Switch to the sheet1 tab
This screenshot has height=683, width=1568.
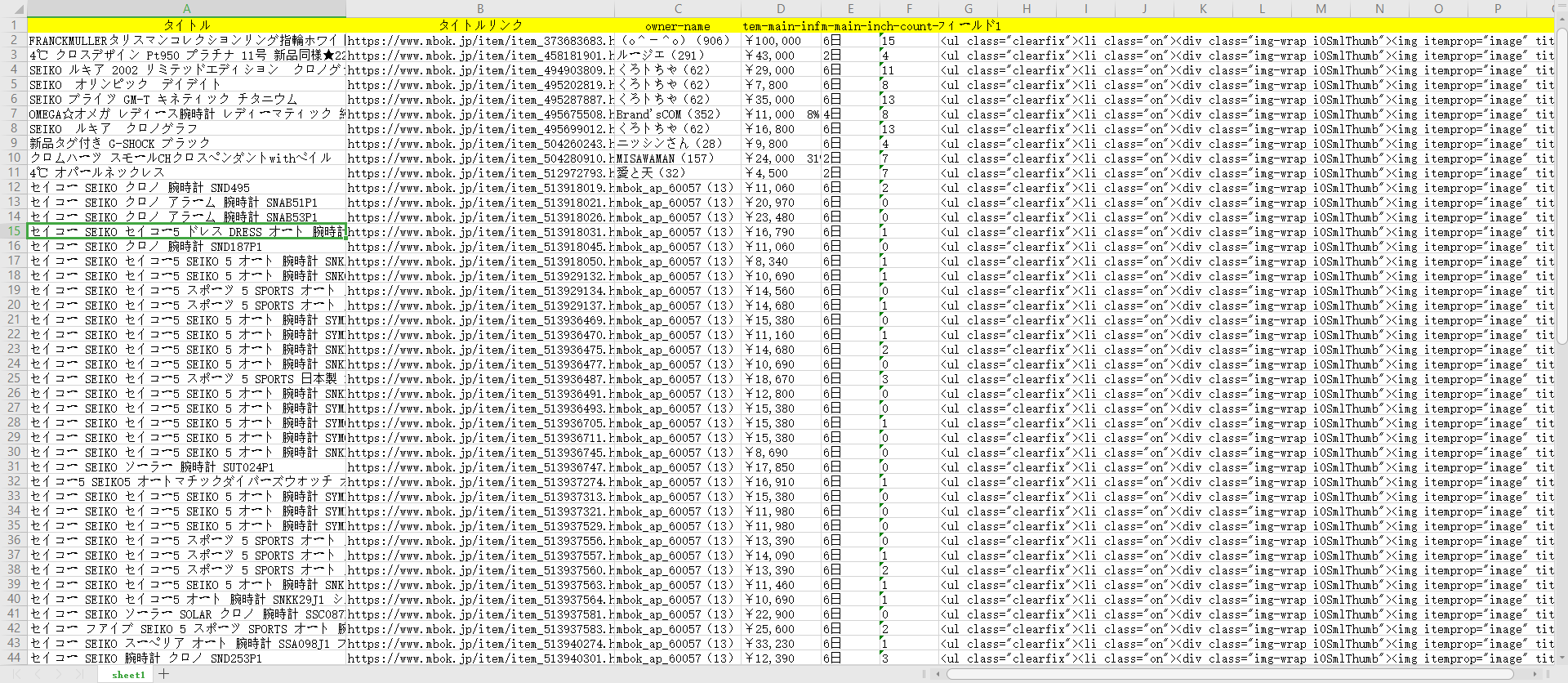(128, 675)
